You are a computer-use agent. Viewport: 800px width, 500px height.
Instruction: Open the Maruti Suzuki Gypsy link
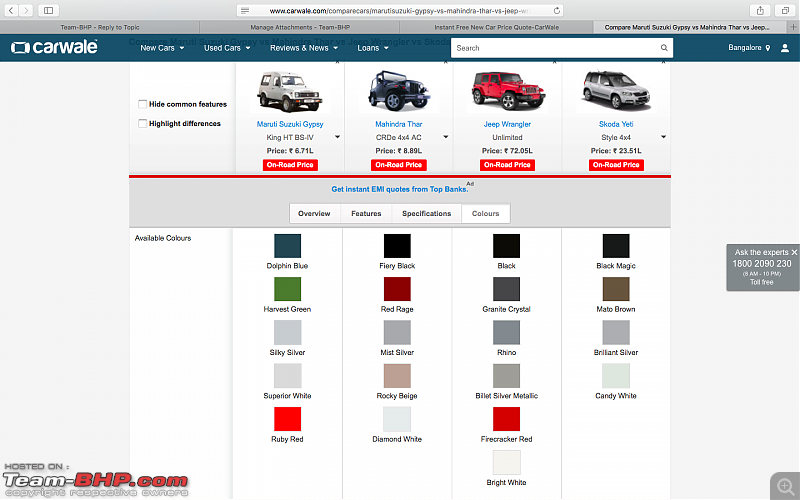coord(290,124)
